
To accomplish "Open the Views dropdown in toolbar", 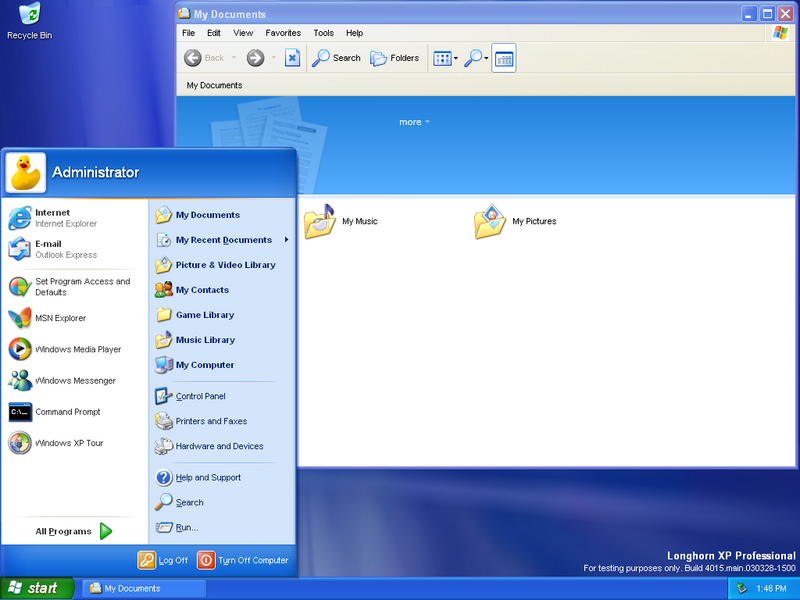I will tap(445, 58).
